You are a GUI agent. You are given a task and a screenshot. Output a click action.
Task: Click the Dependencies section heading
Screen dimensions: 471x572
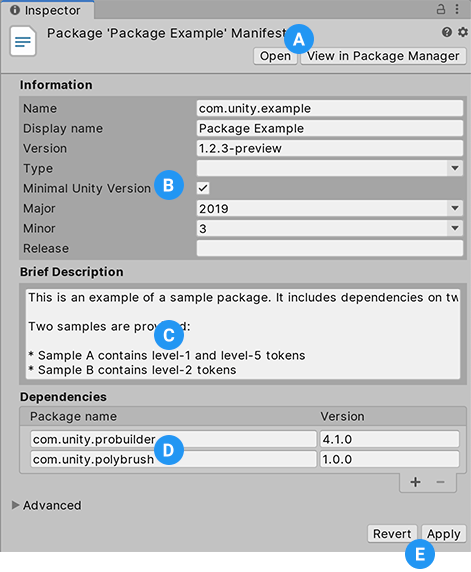point(63,397)
